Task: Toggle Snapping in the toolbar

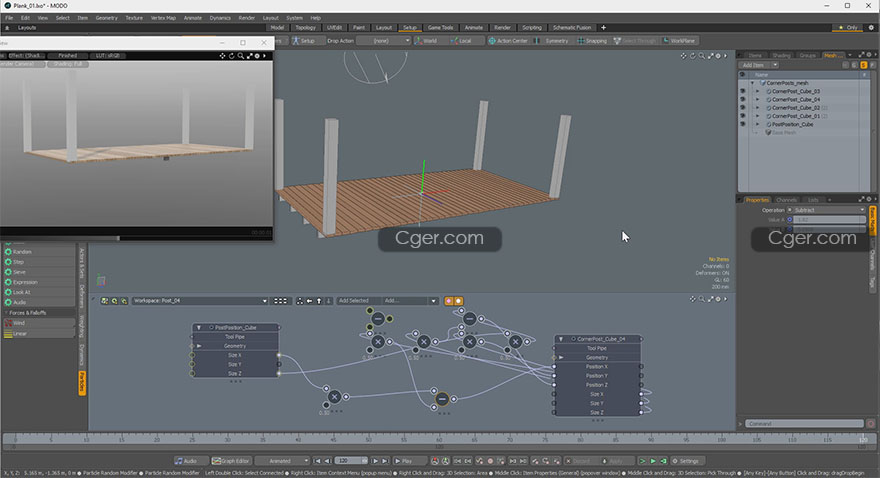Action: tap(593, 41)
